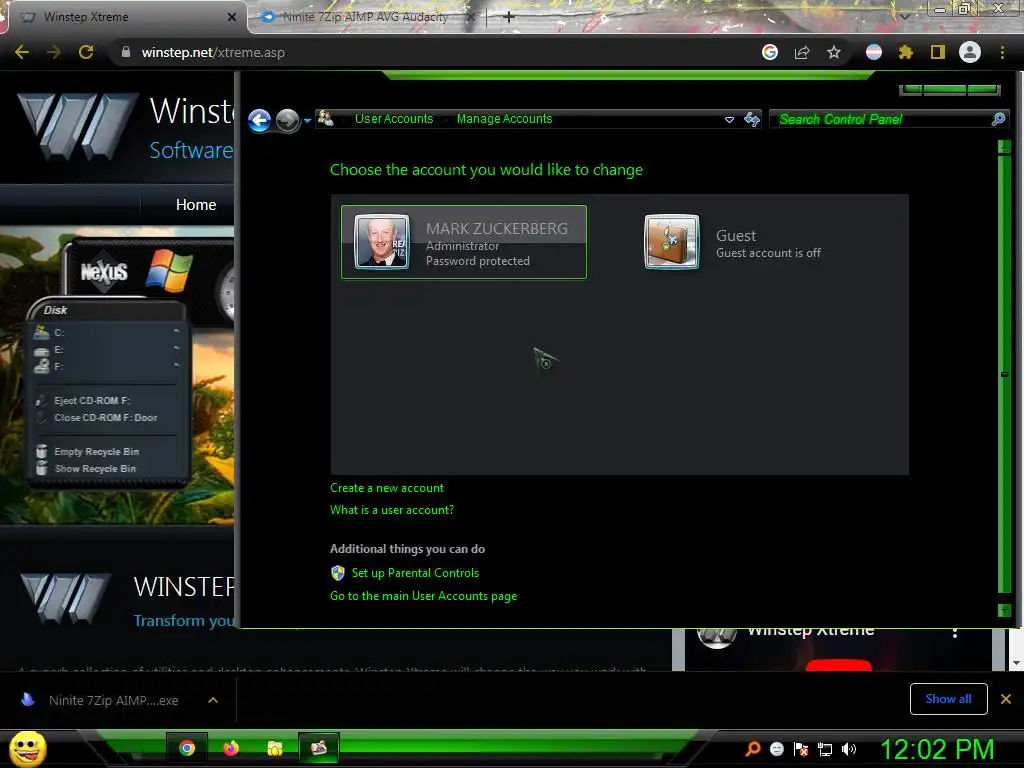Open File Explorer folder on taskbar
The width and height of the screenshot is (1024, 768).
(275, 748)
